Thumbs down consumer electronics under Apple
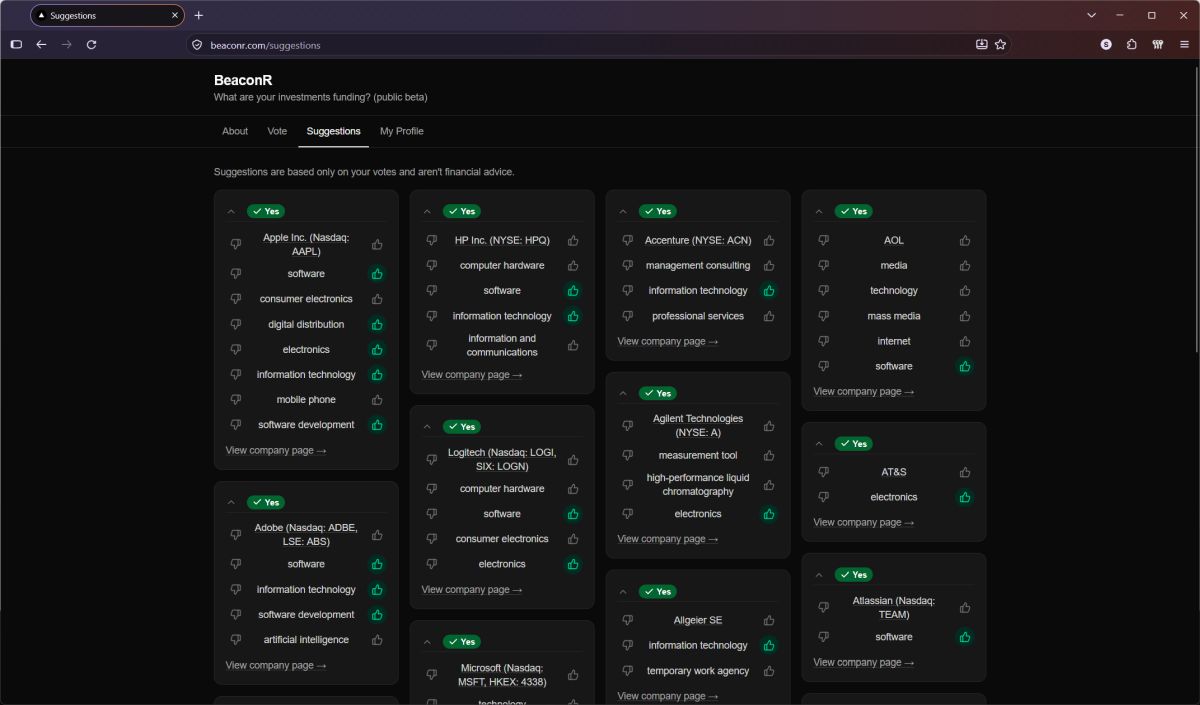The width and height of the screenshot is (1200, 705). pos(236,299)
